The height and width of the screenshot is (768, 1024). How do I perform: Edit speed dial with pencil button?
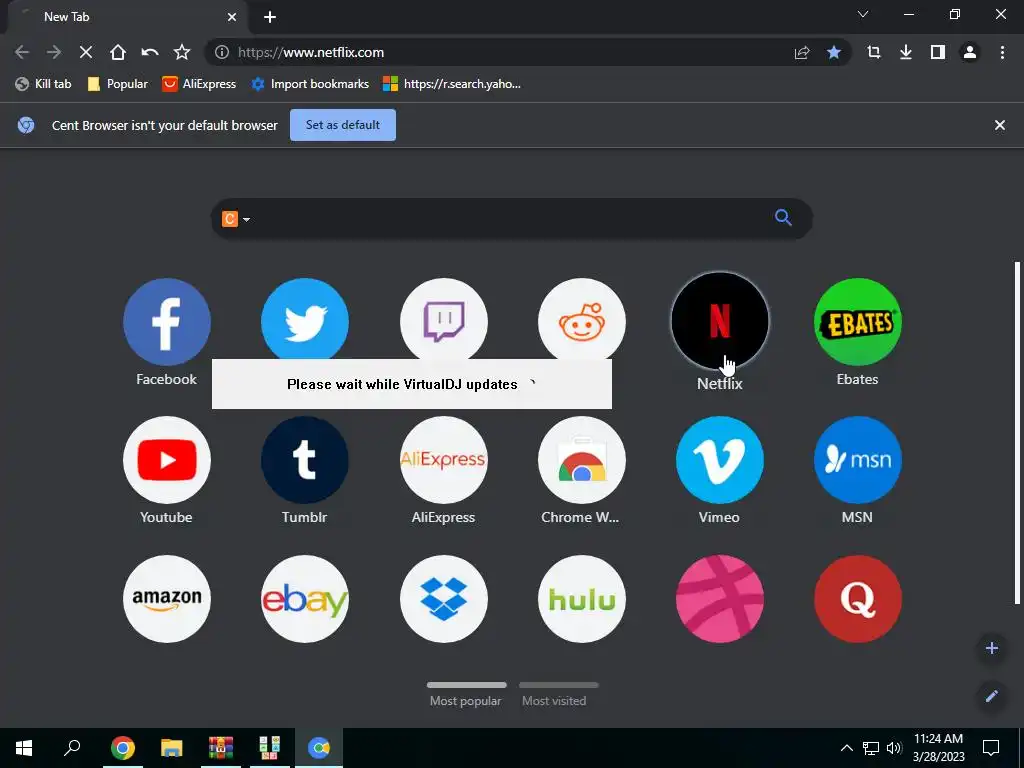click(x=991, y=696)
